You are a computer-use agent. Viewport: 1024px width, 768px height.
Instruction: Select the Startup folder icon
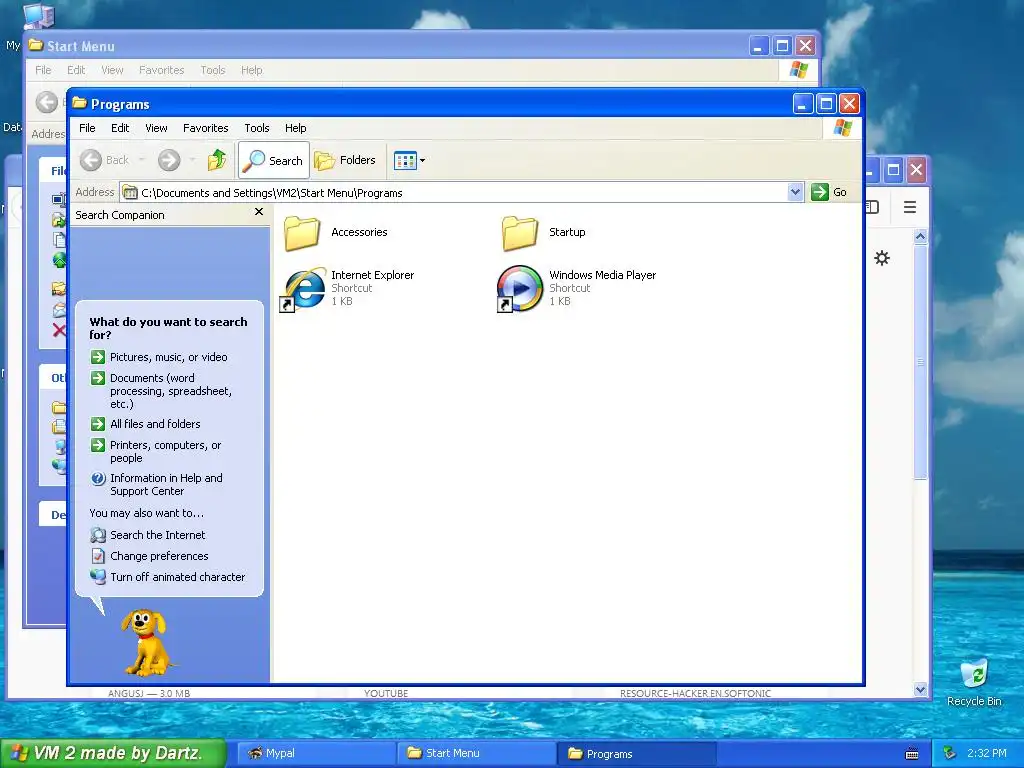(520, 233)
